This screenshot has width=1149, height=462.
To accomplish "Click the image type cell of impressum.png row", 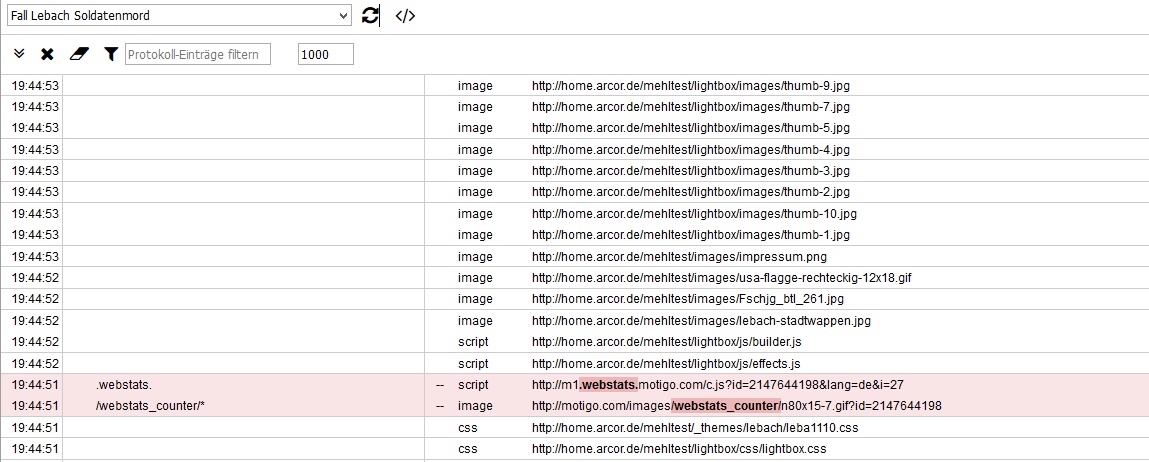I will (x=476, y=257).
